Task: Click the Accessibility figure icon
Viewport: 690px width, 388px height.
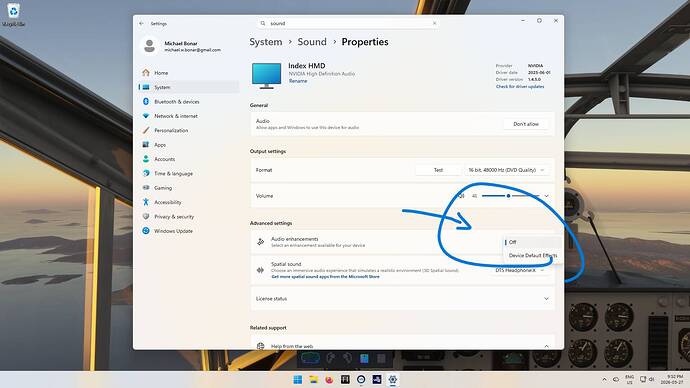Action: tap(146, 202)
